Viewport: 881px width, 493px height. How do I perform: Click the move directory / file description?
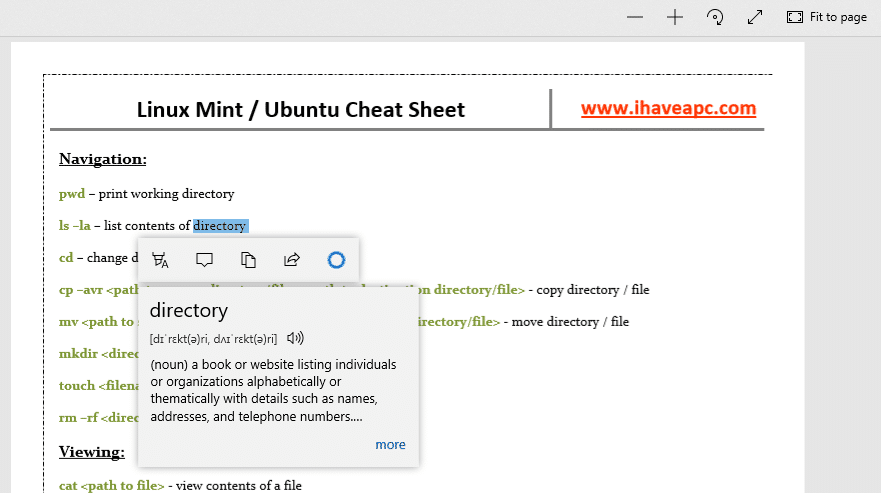(x=570, y=322)
